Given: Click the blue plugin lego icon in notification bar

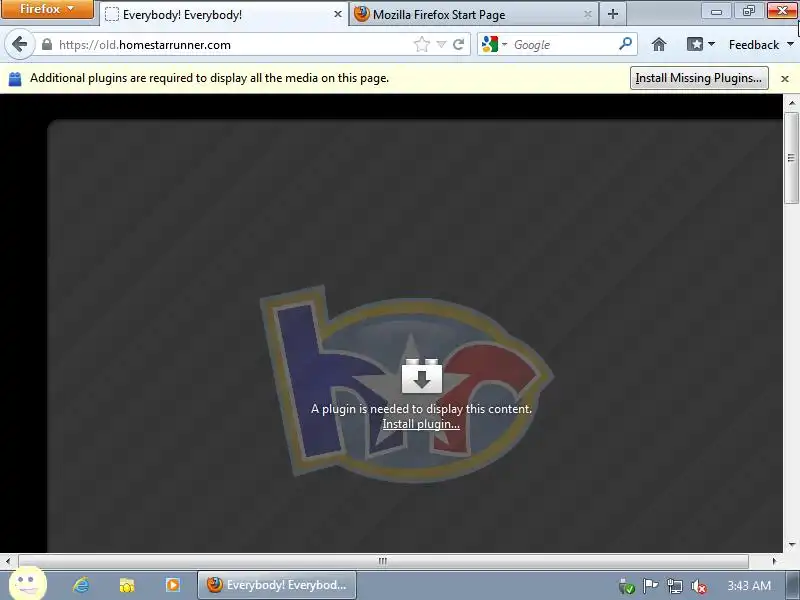Looking at the screenshot, I should 15,79.
